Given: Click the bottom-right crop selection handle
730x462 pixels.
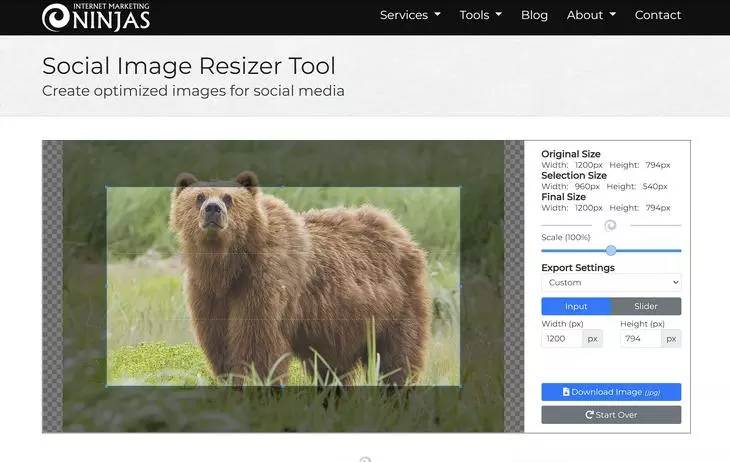Looking at the screenshot, I should pyautogui.click(x=460, y=386).
